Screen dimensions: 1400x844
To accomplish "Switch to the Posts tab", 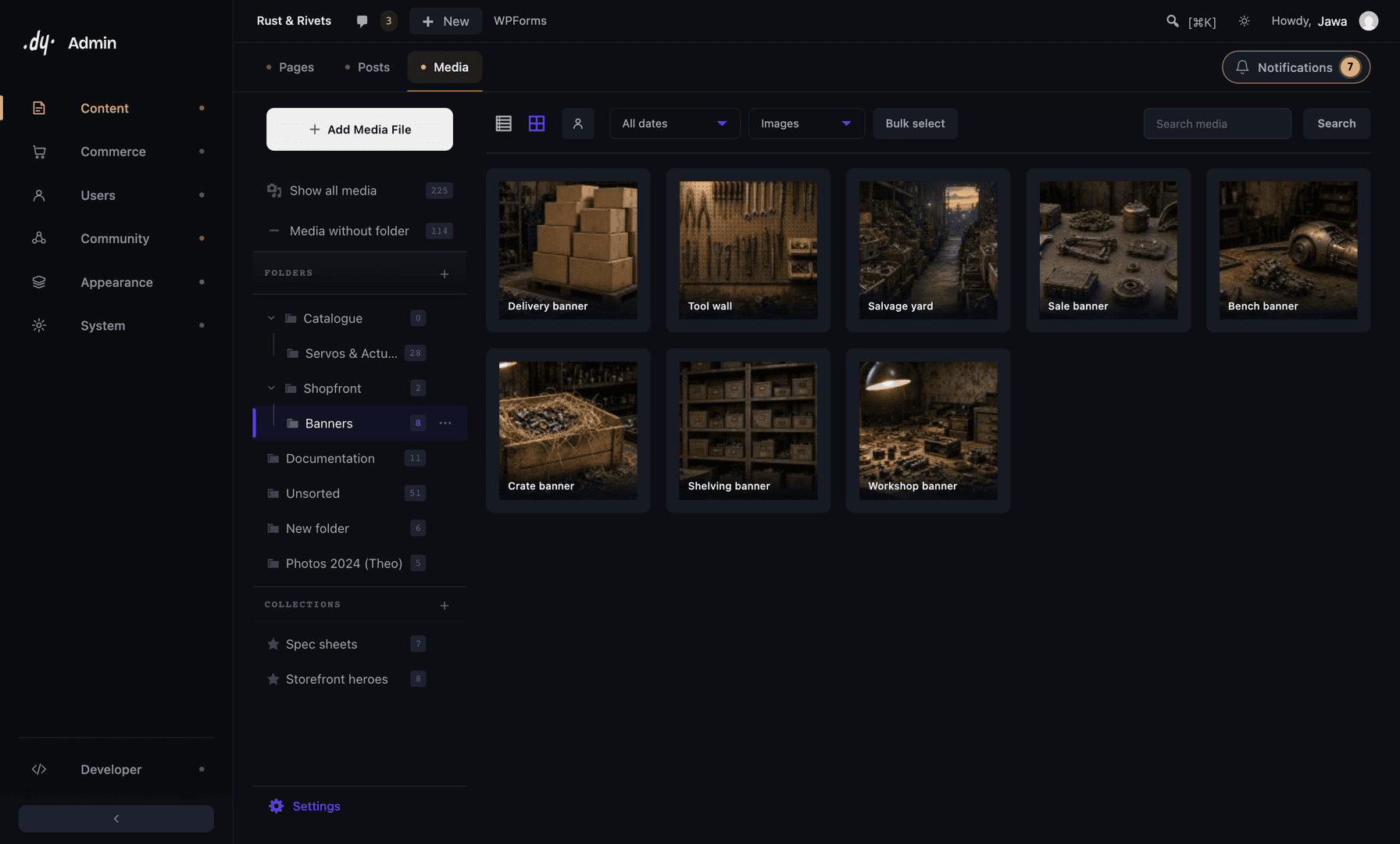I will (367, 67).
